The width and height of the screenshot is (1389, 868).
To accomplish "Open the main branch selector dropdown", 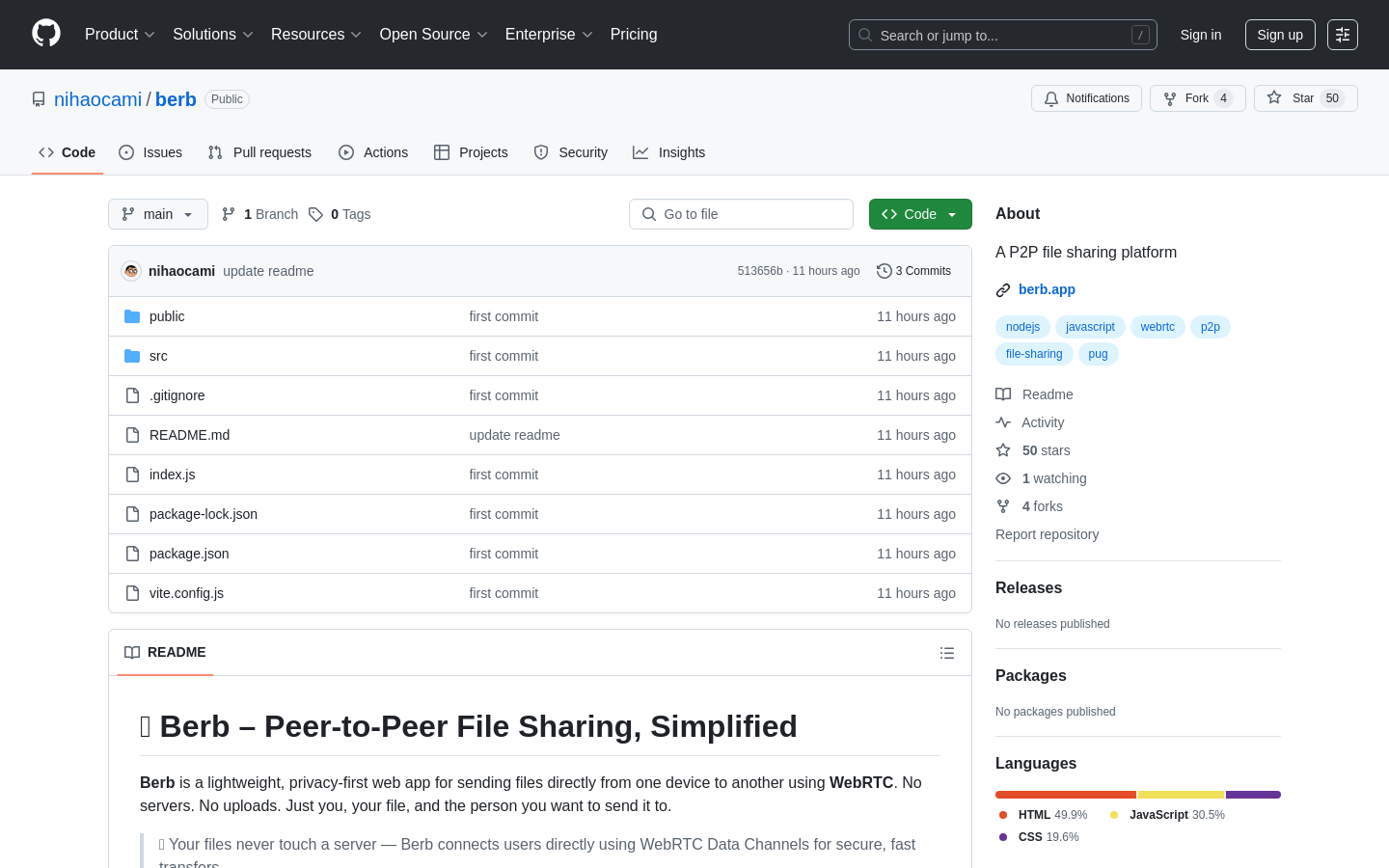I will 158,214.
